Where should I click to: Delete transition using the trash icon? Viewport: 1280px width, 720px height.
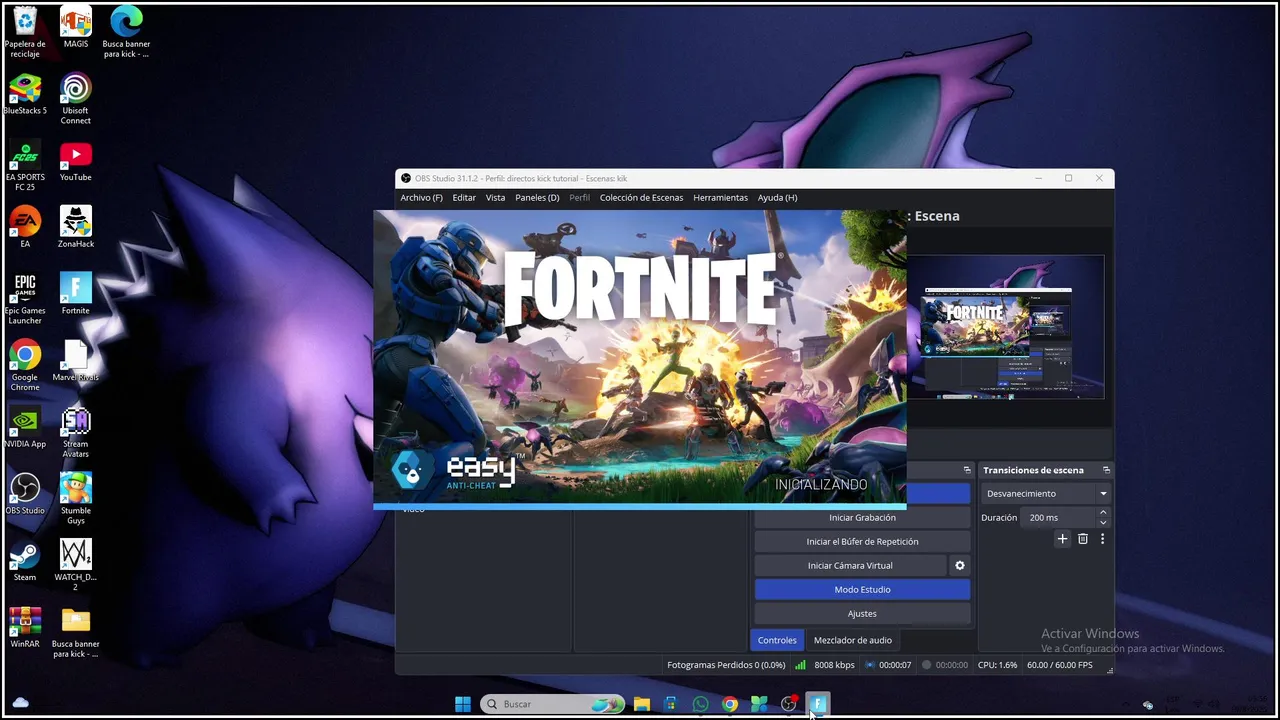[1083, 539]
